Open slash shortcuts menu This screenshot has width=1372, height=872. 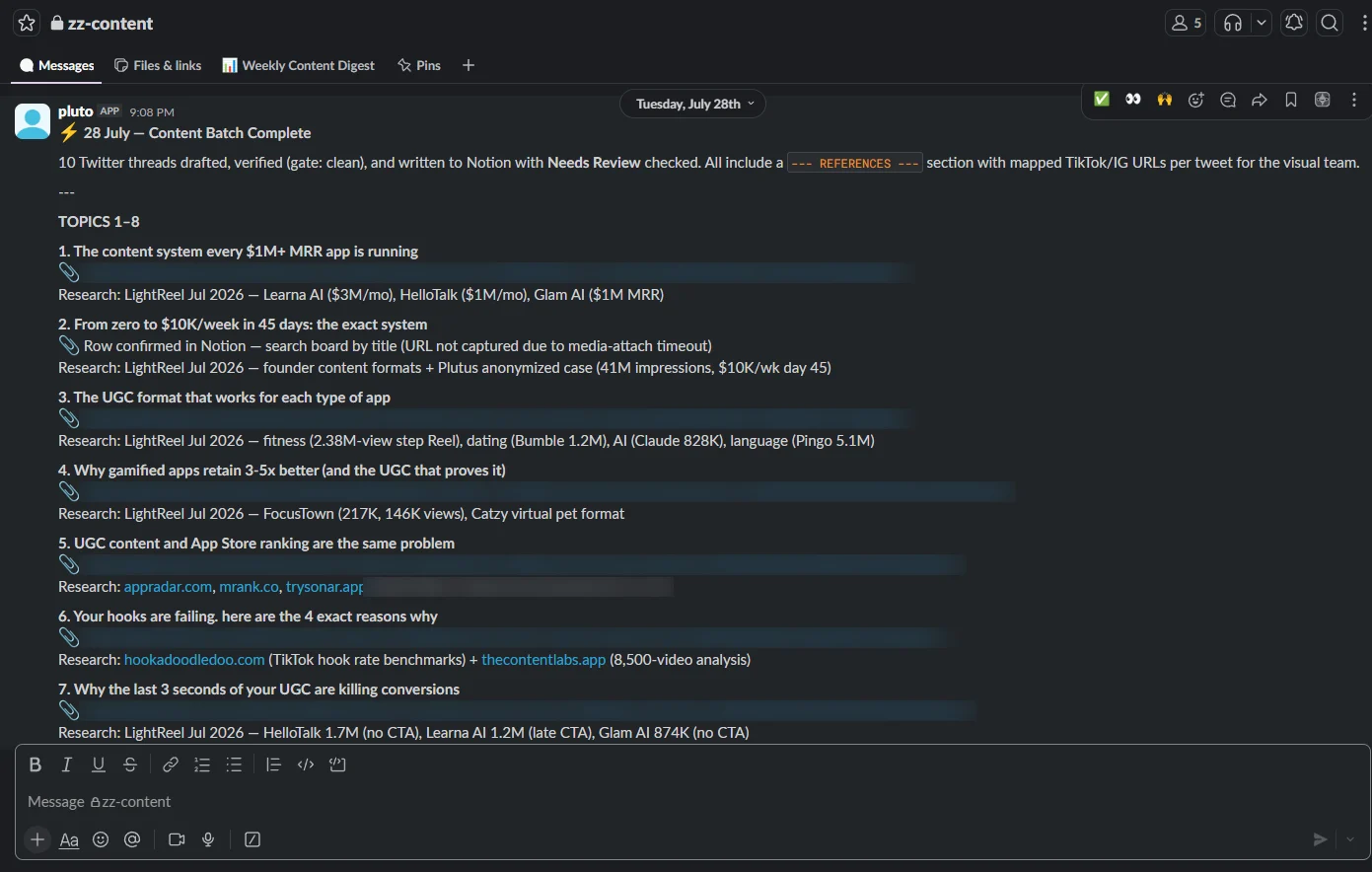253,839
